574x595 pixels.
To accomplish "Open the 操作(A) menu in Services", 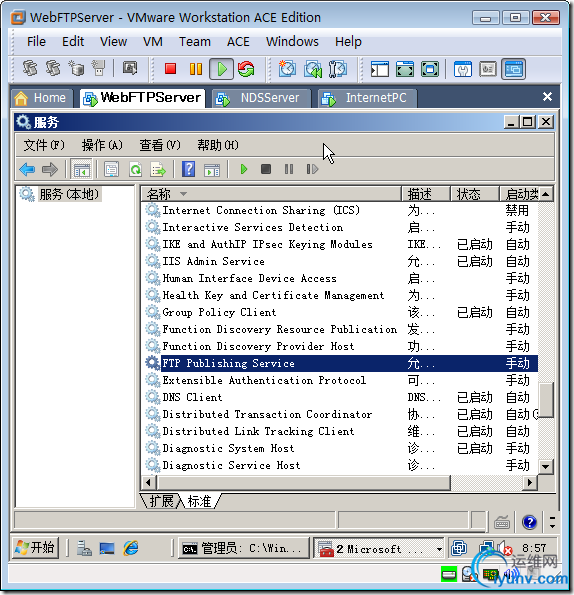I will (x=102, y=145).
